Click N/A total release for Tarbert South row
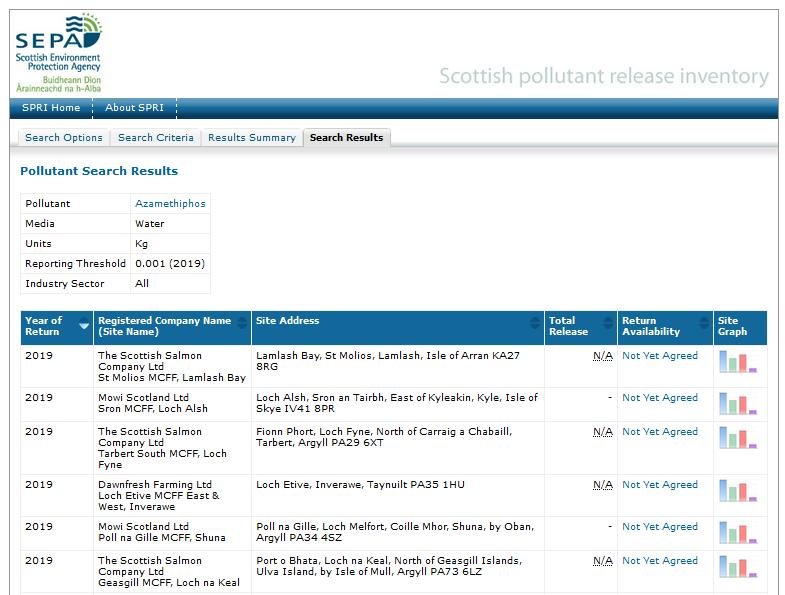The image size is (785, 595). (603, 432)
